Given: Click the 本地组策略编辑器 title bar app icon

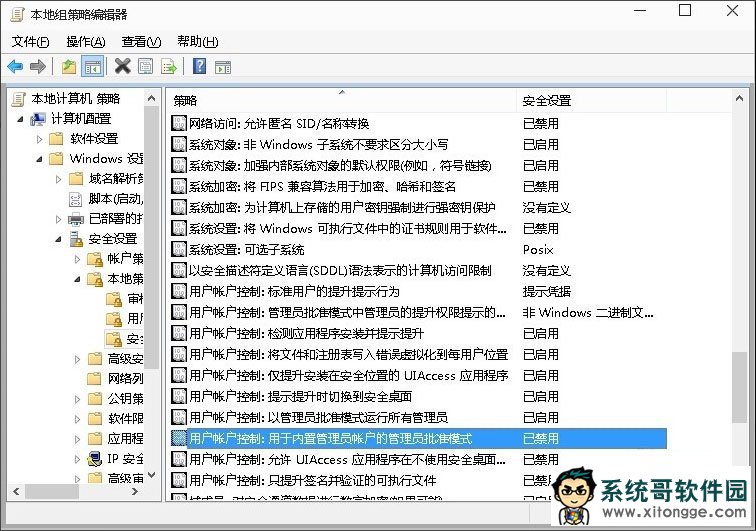Looking at the screenshot, I should click(17, 14).
